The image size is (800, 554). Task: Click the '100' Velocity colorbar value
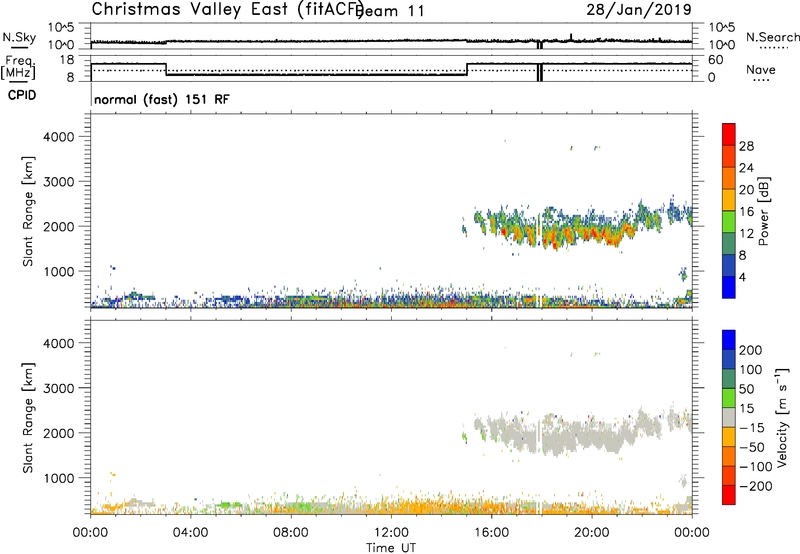(751, 369)
